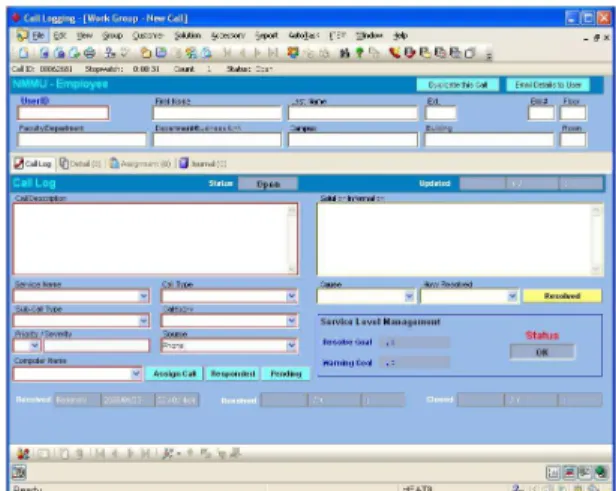Click the blank window icon at the toolbar end
Screen dimensions: 616x491
(470, 53)
